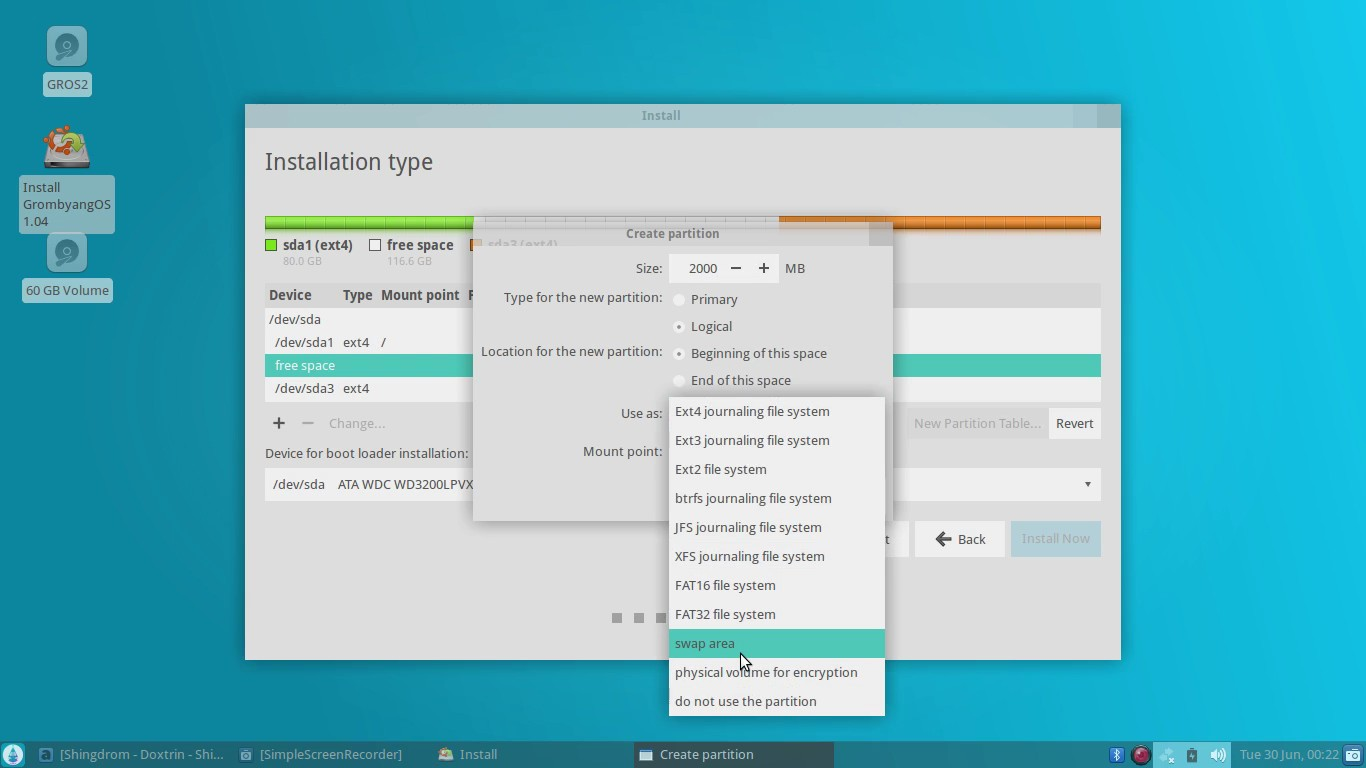Select physical volume for encryption option
The width and height of the screenshot is (1366, 768).
click(x=777, y=673)
